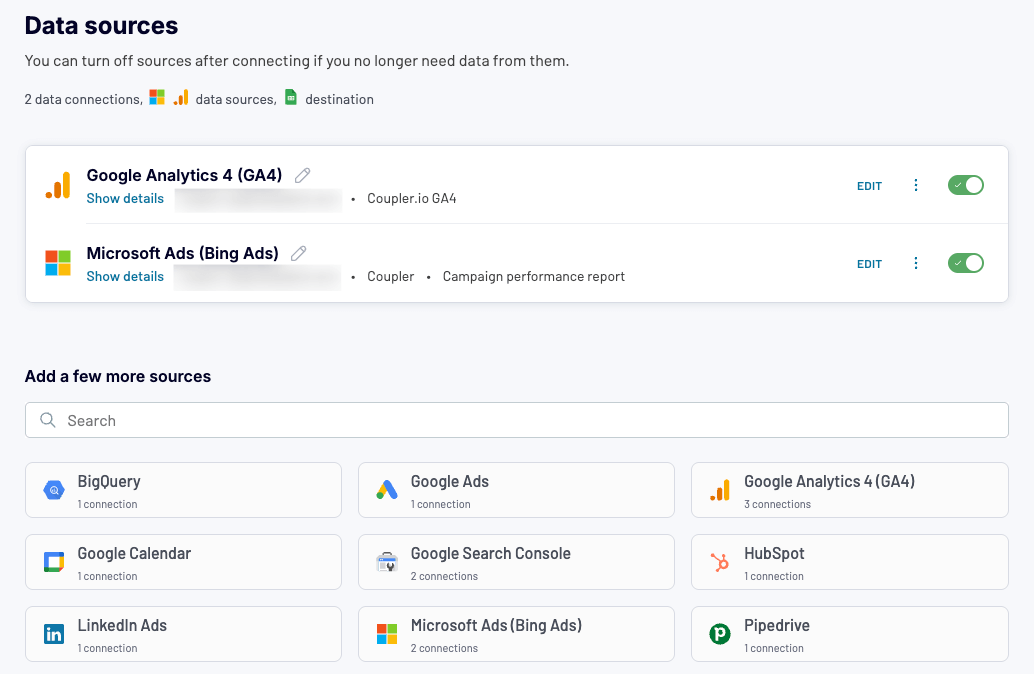This screenshot has height=674, width=1034.
Task: Add Microsoft Ads source card with 2 connections
Action: pyautogui.click(x=516, y=634)
